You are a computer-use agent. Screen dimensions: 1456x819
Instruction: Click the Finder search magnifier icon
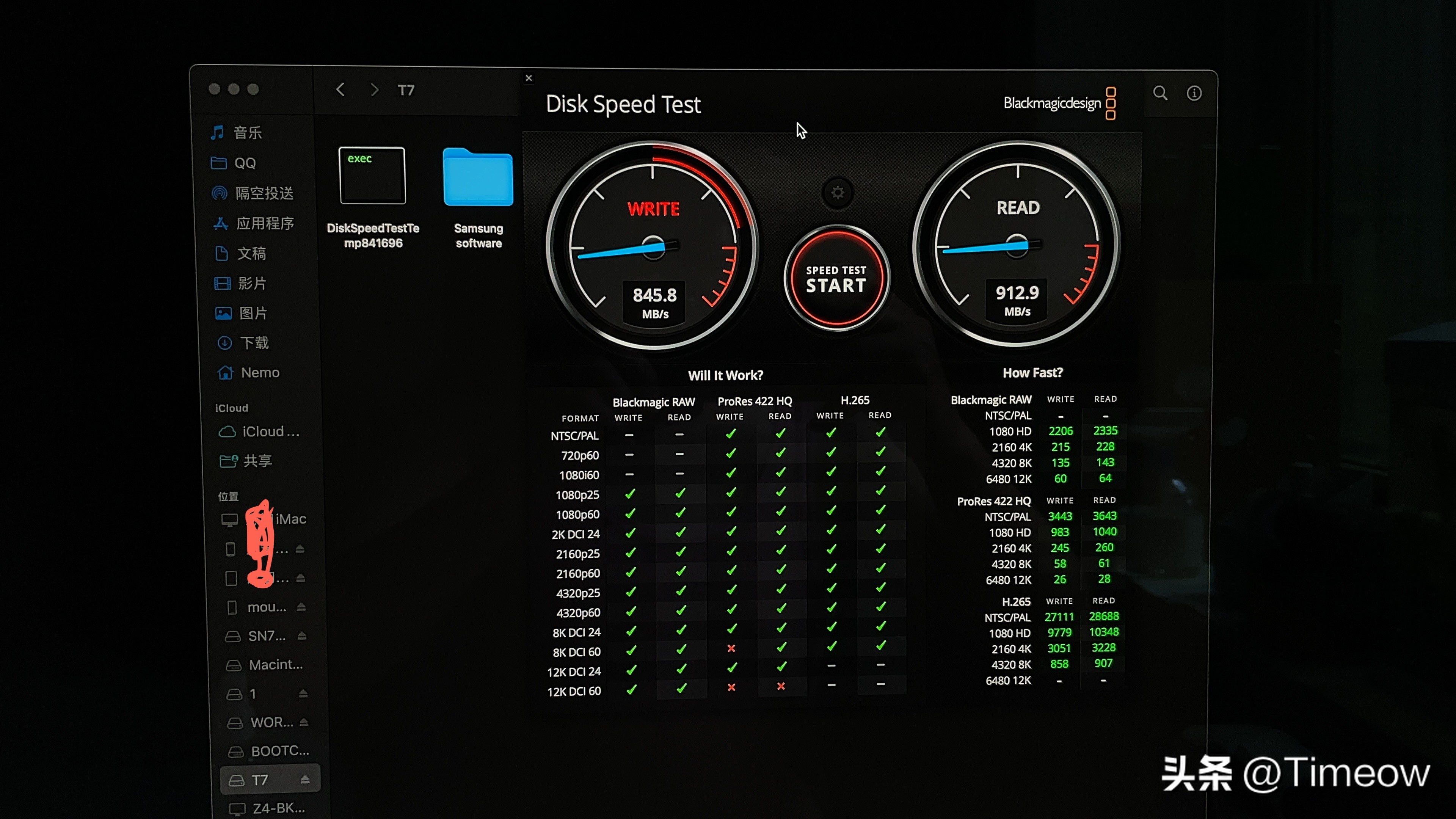pos(1160,93)
